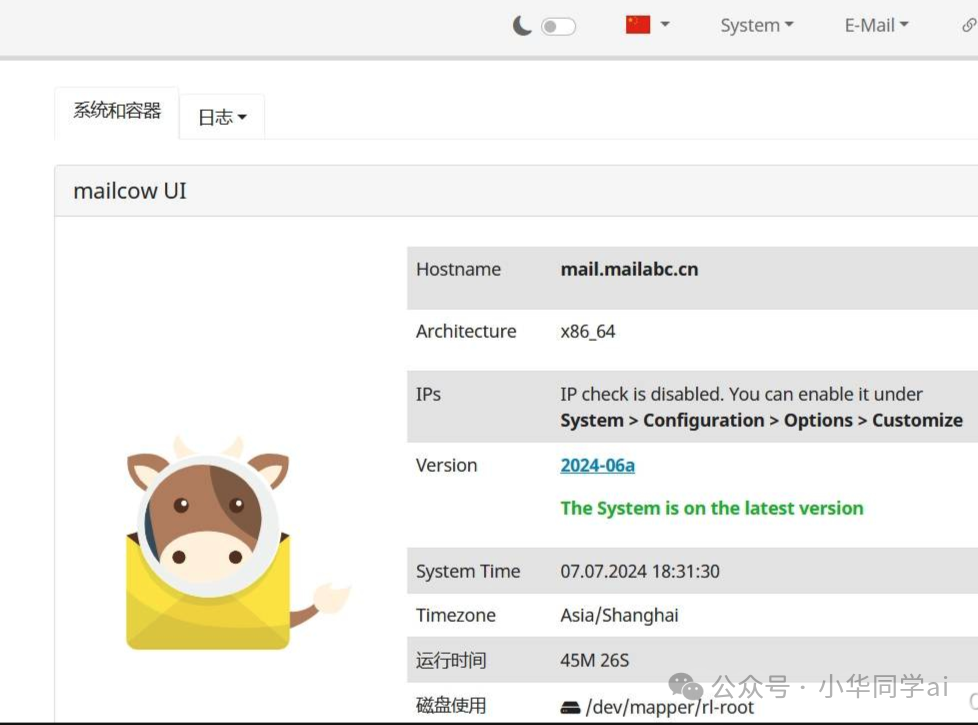Click 'The System is on the latest version'
Image resolution: width=978 pixels, height=725 pixels.
tap(712, 508)
